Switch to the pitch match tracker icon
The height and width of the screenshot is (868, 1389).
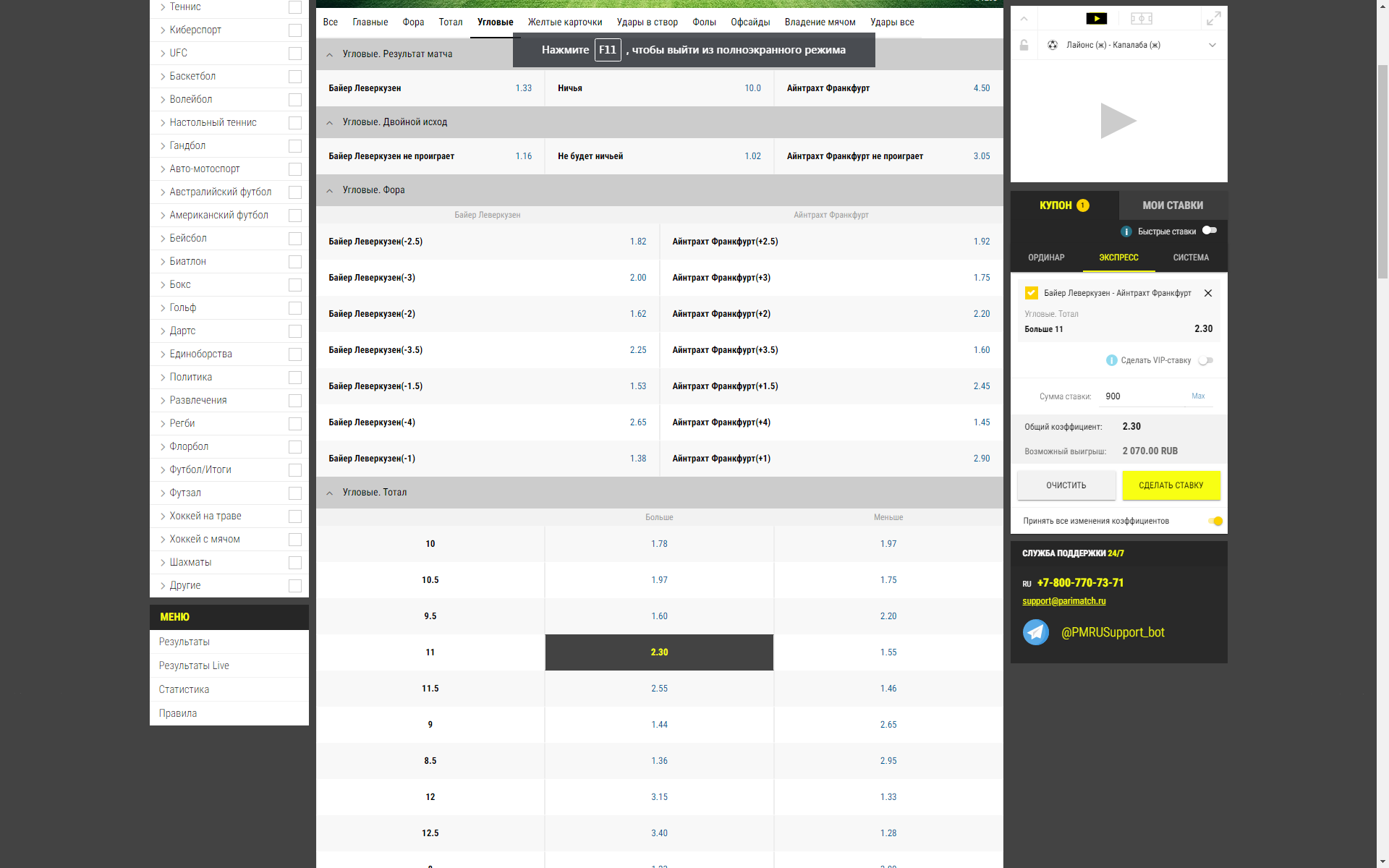1141,19
